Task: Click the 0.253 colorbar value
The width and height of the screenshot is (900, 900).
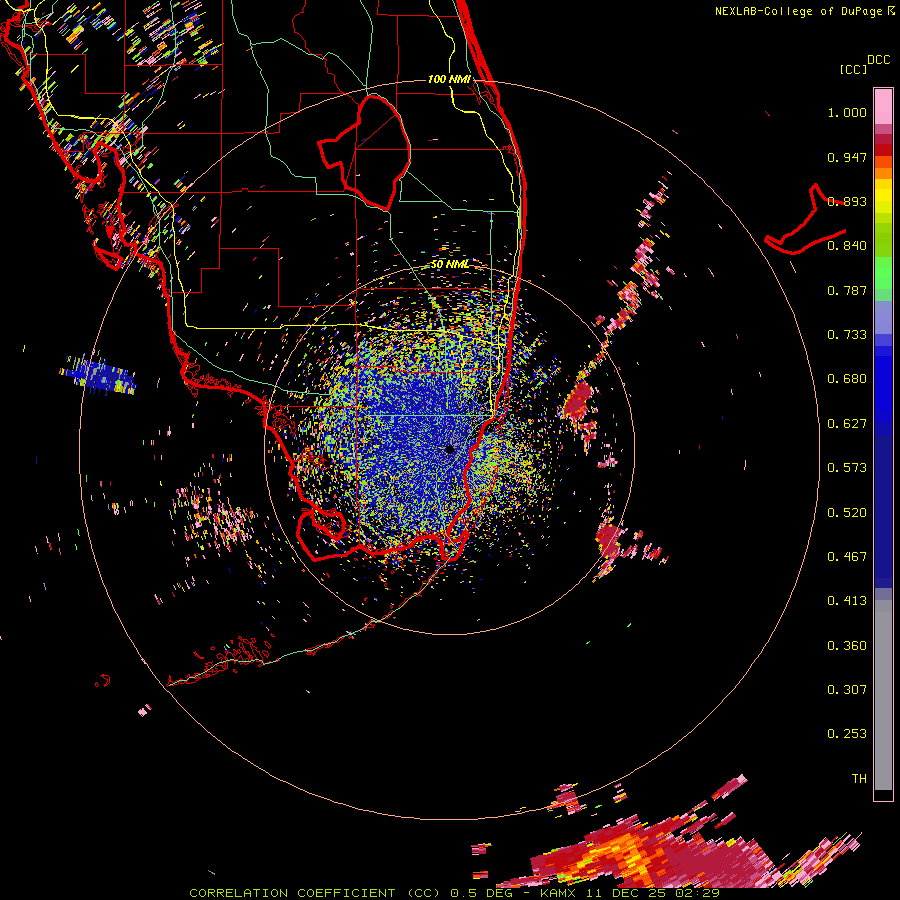Action: pos(847,734)
